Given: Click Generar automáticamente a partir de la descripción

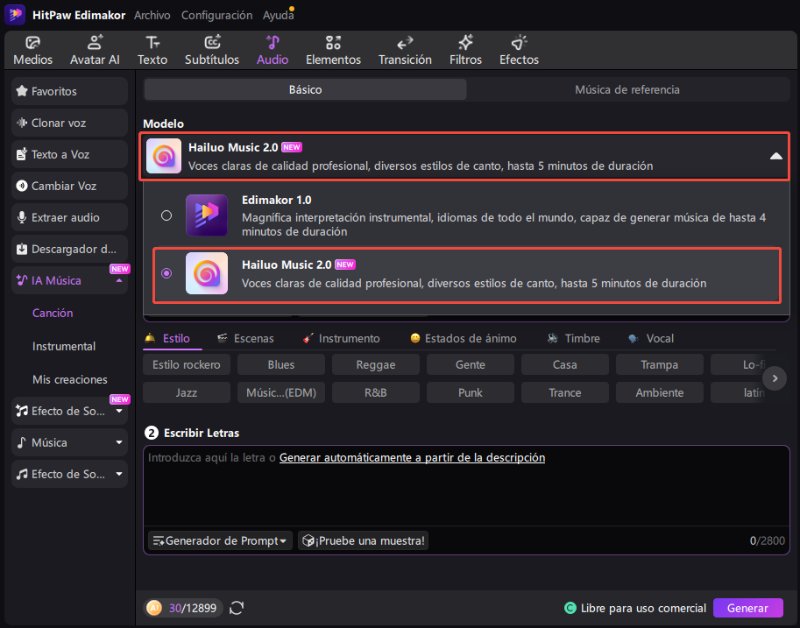Looking at the screenshot, I should [412, 457].
